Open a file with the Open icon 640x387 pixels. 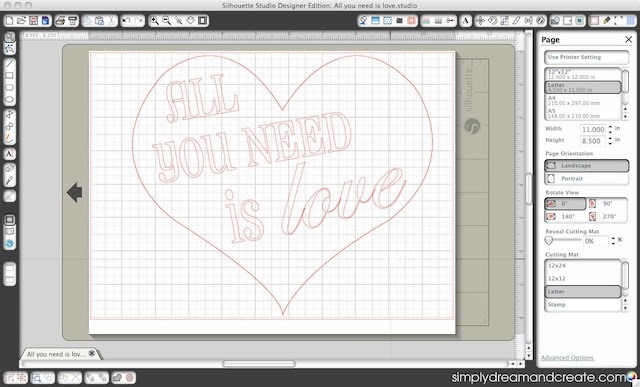21,20
